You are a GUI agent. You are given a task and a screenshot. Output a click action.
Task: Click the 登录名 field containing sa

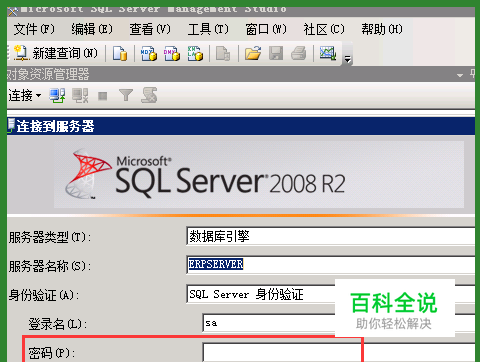(339, 323)
